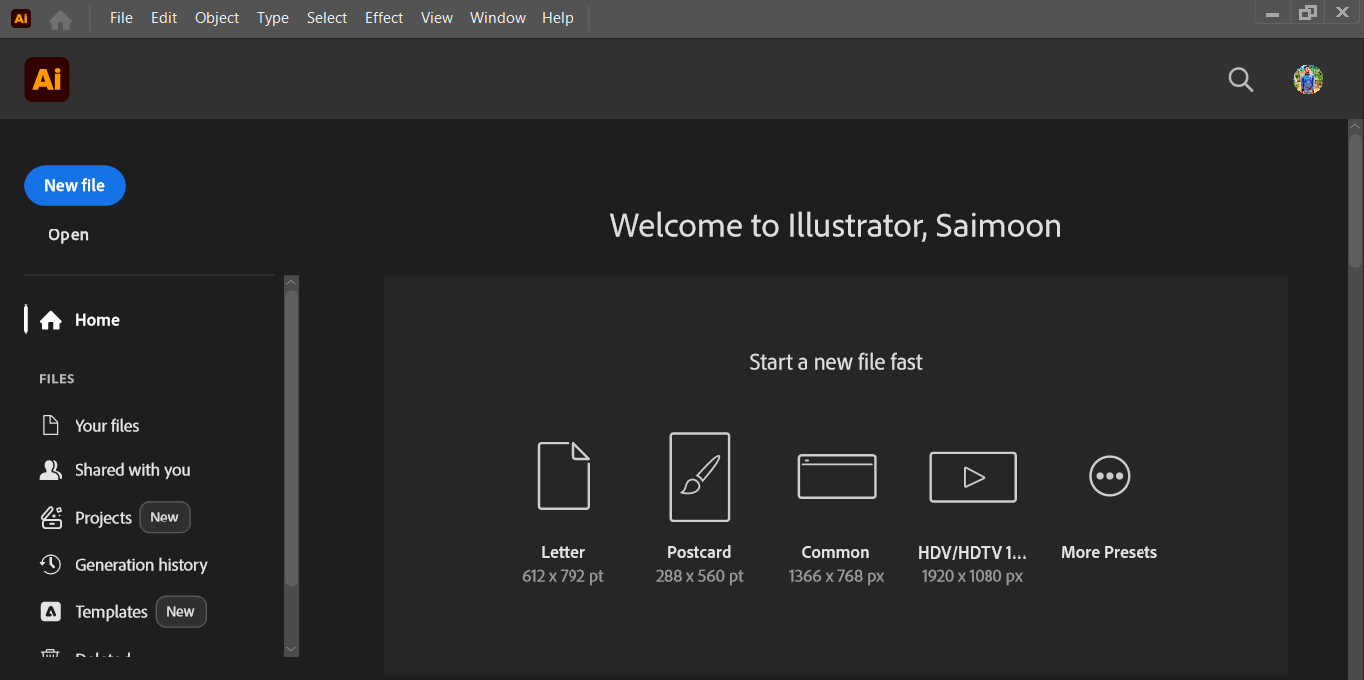Click the New file button
Viewport: 1364px width, 680px height.
point(75,186)
